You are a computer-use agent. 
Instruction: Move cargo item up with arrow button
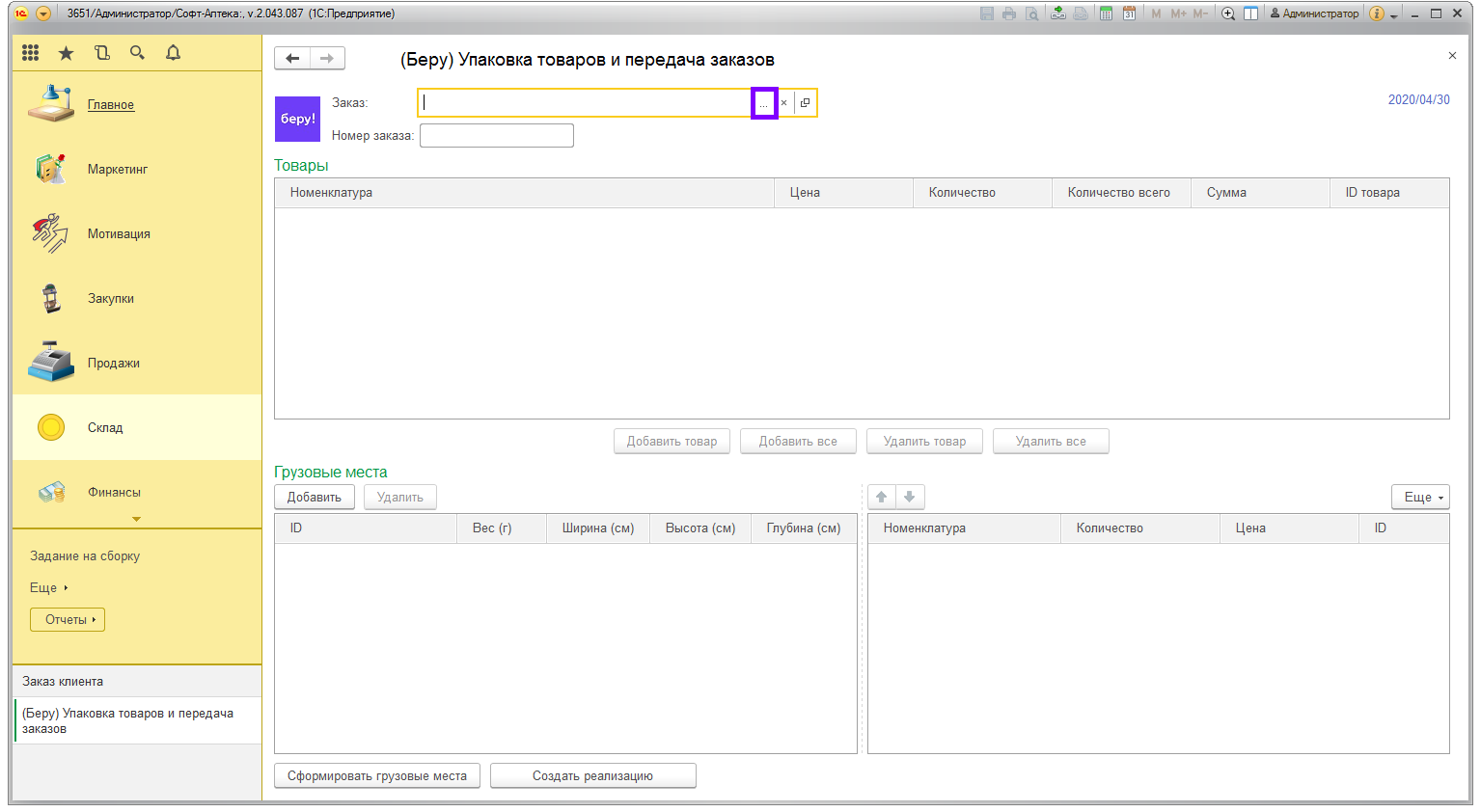pyautogui.click(x=881, y=498)
